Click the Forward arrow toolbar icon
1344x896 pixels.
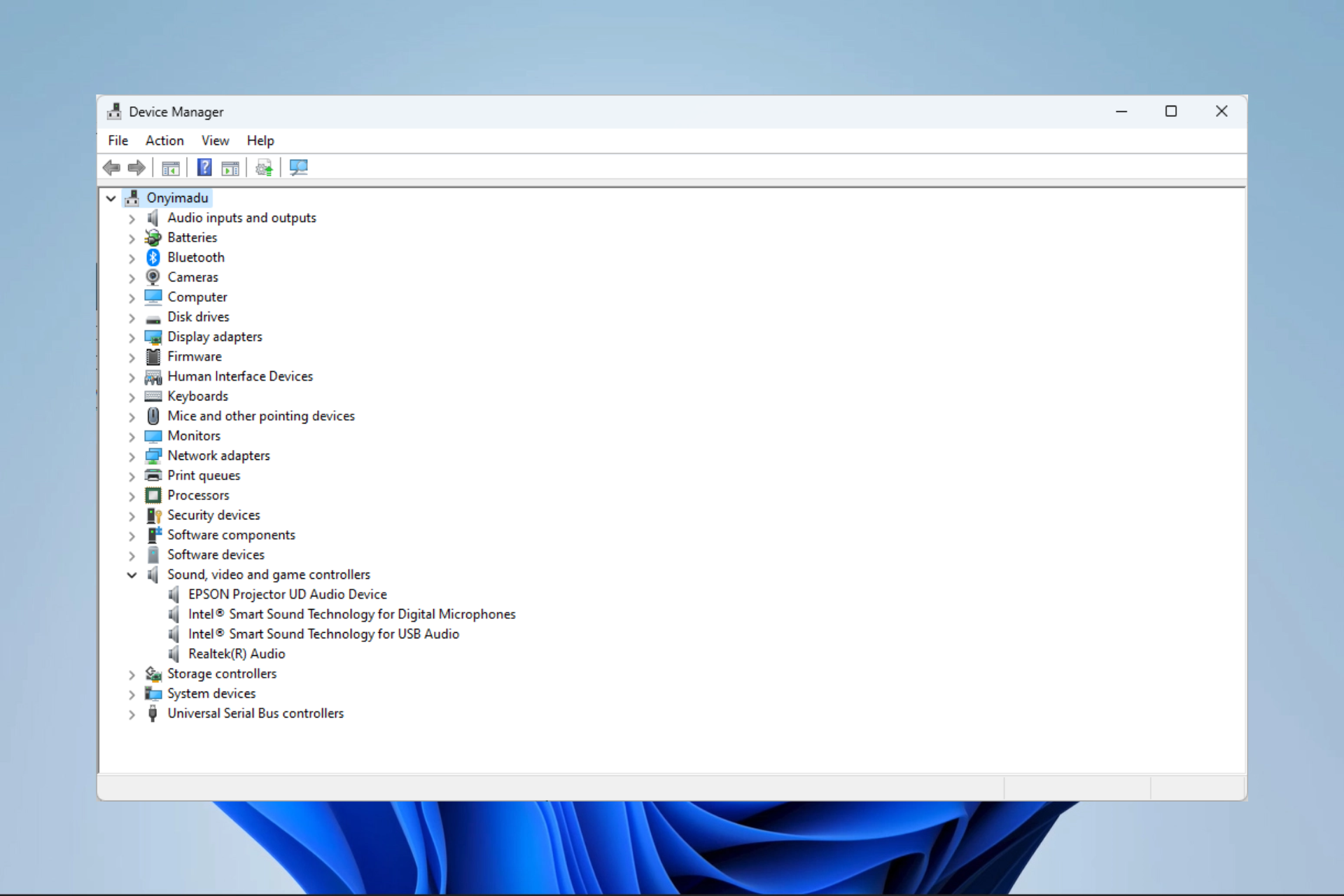(x=136, y=168)
